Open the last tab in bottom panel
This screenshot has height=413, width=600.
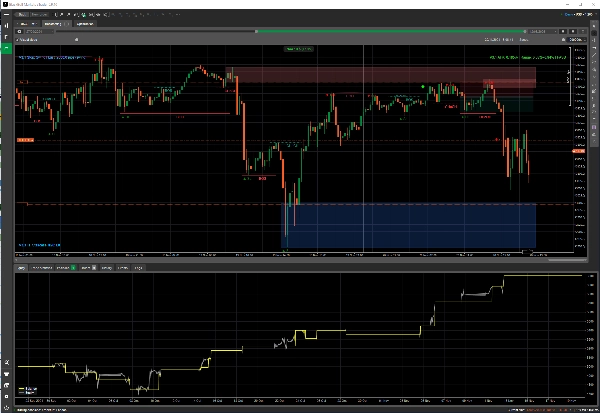[x=139, y=268]
